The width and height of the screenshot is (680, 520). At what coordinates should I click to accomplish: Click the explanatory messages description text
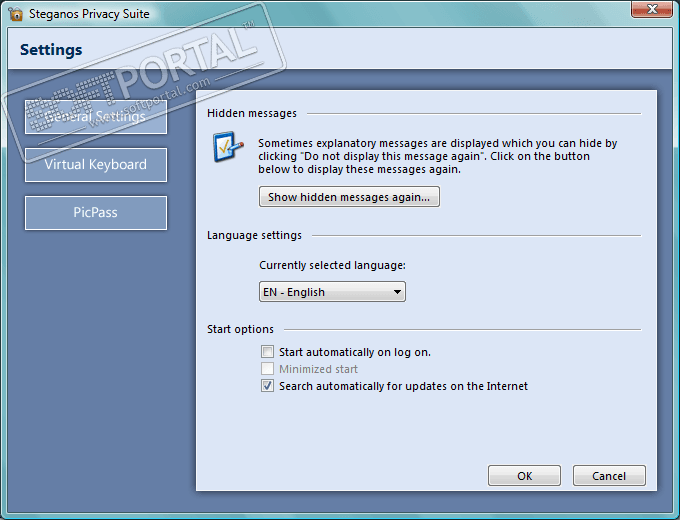[438, 156]
